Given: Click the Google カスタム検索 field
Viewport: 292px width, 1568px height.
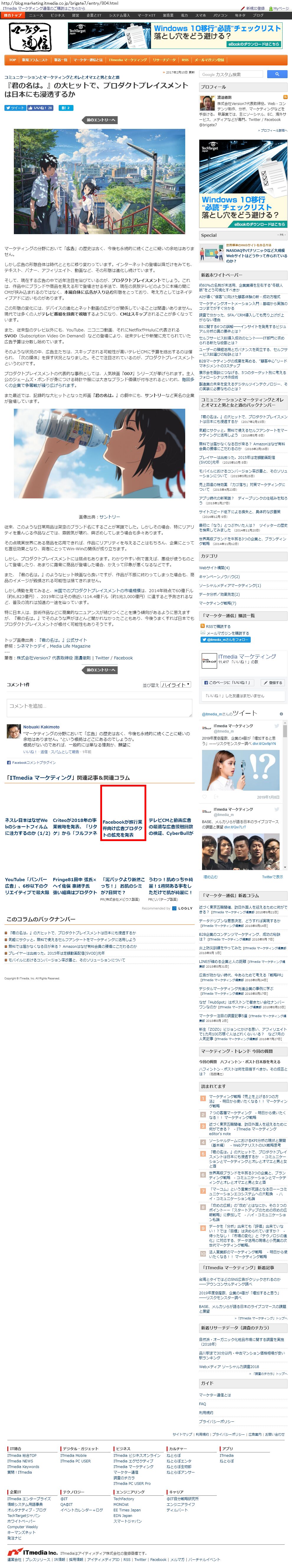Looking at the screenshot, I should pos(232,74).
